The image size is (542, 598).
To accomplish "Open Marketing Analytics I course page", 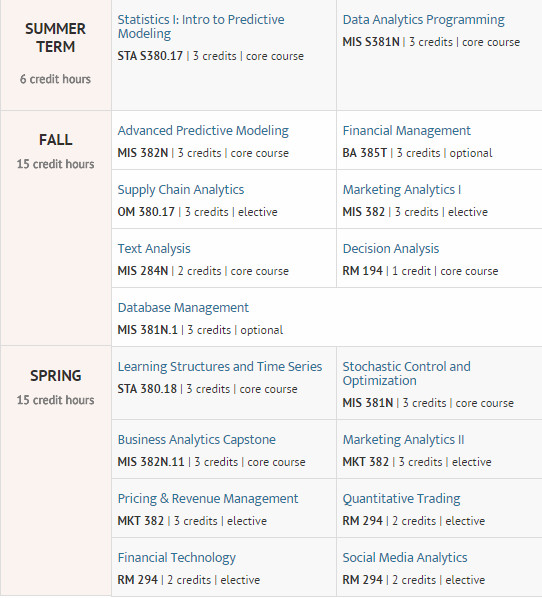I will pos(402,190).
